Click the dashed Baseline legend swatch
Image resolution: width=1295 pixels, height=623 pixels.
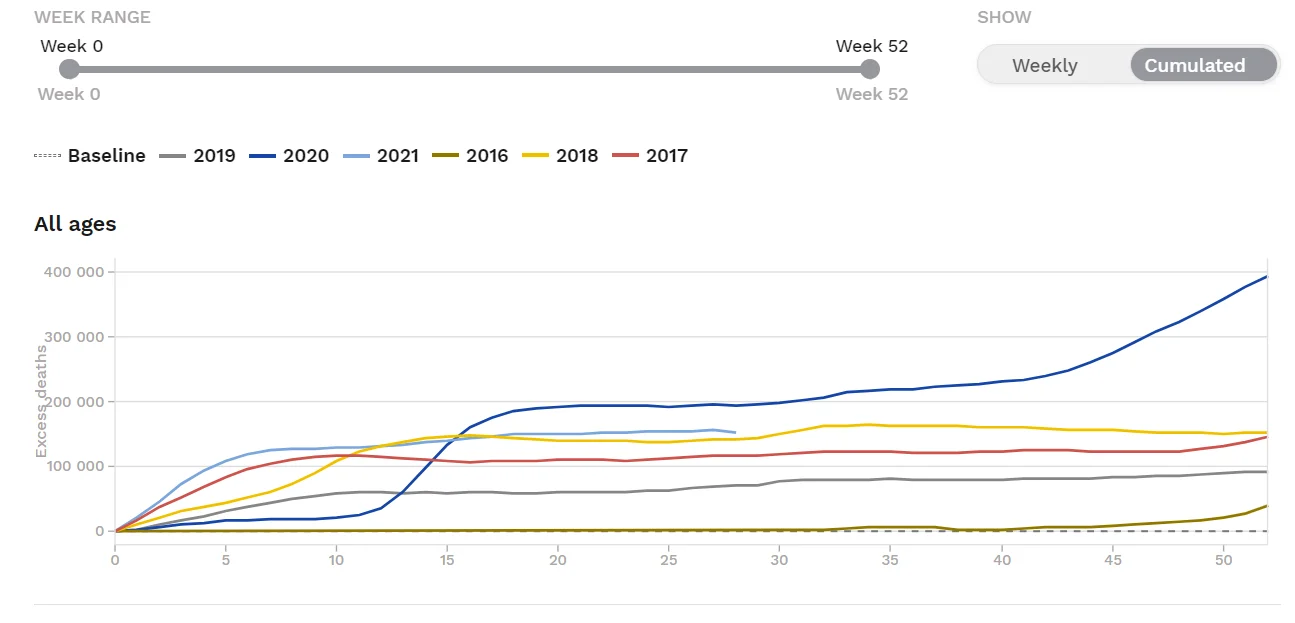(47, 156)
